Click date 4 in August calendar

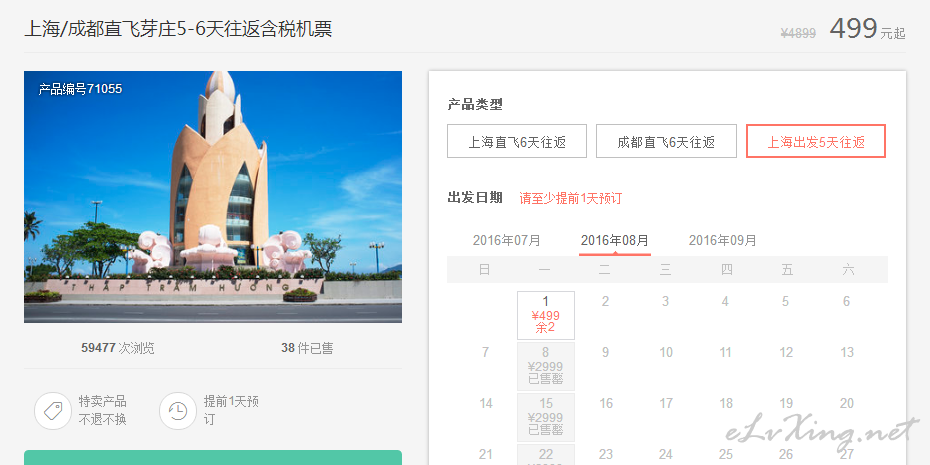[725, 301]
